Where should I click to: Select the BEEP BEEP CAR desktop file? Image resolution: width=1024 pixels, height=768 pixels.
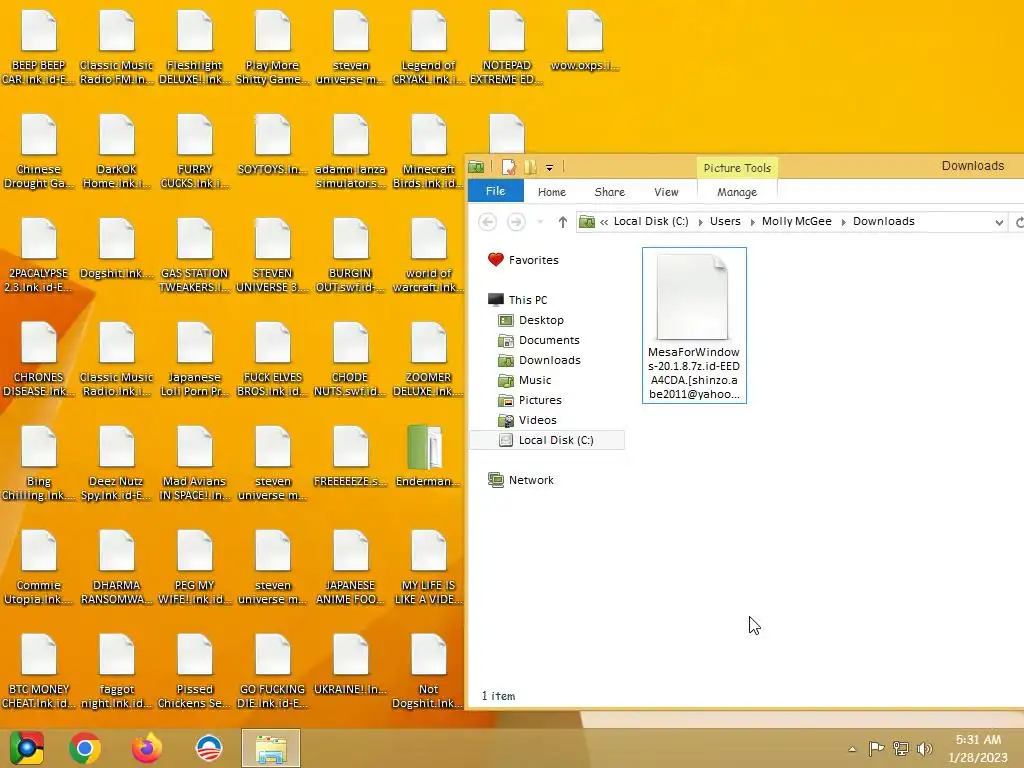(39, 48)
